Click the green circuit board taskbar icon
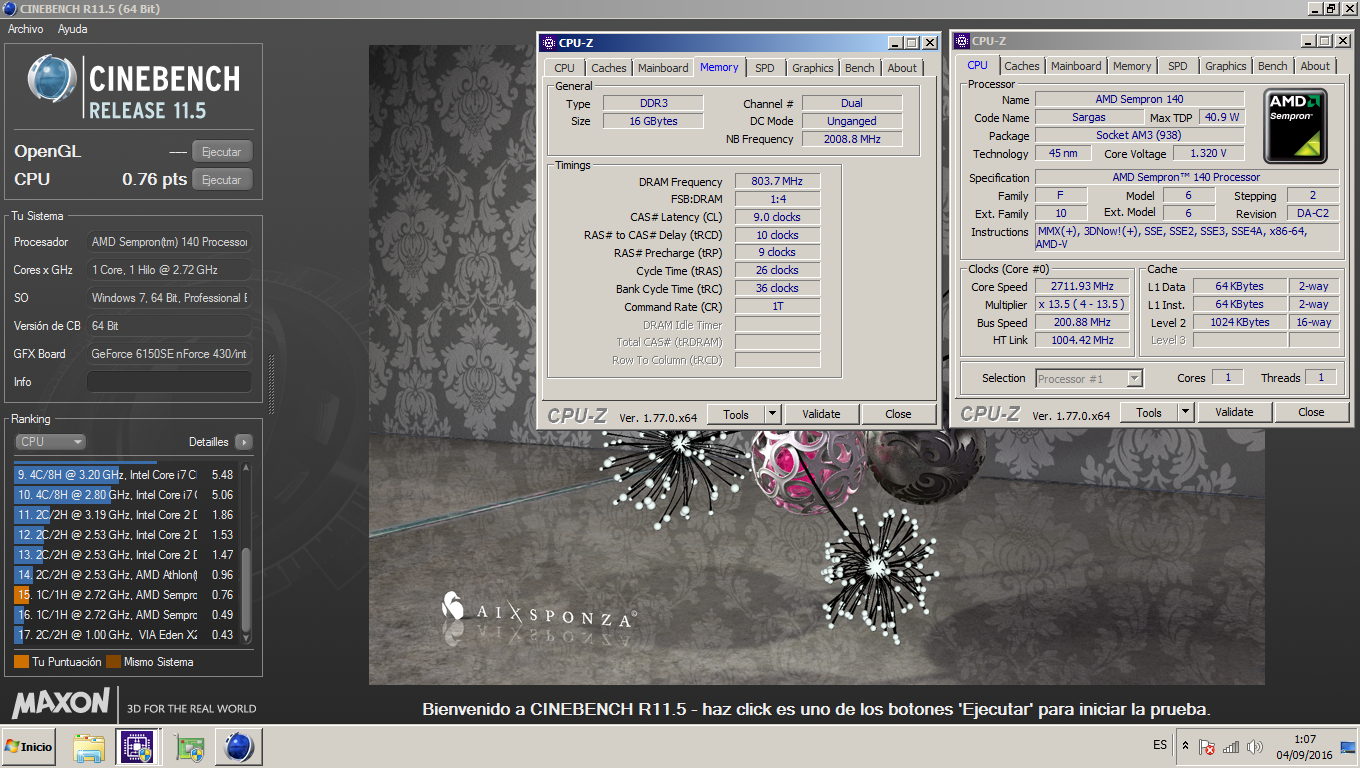Viewport: 1360px width, 768px height. point(188,747)
